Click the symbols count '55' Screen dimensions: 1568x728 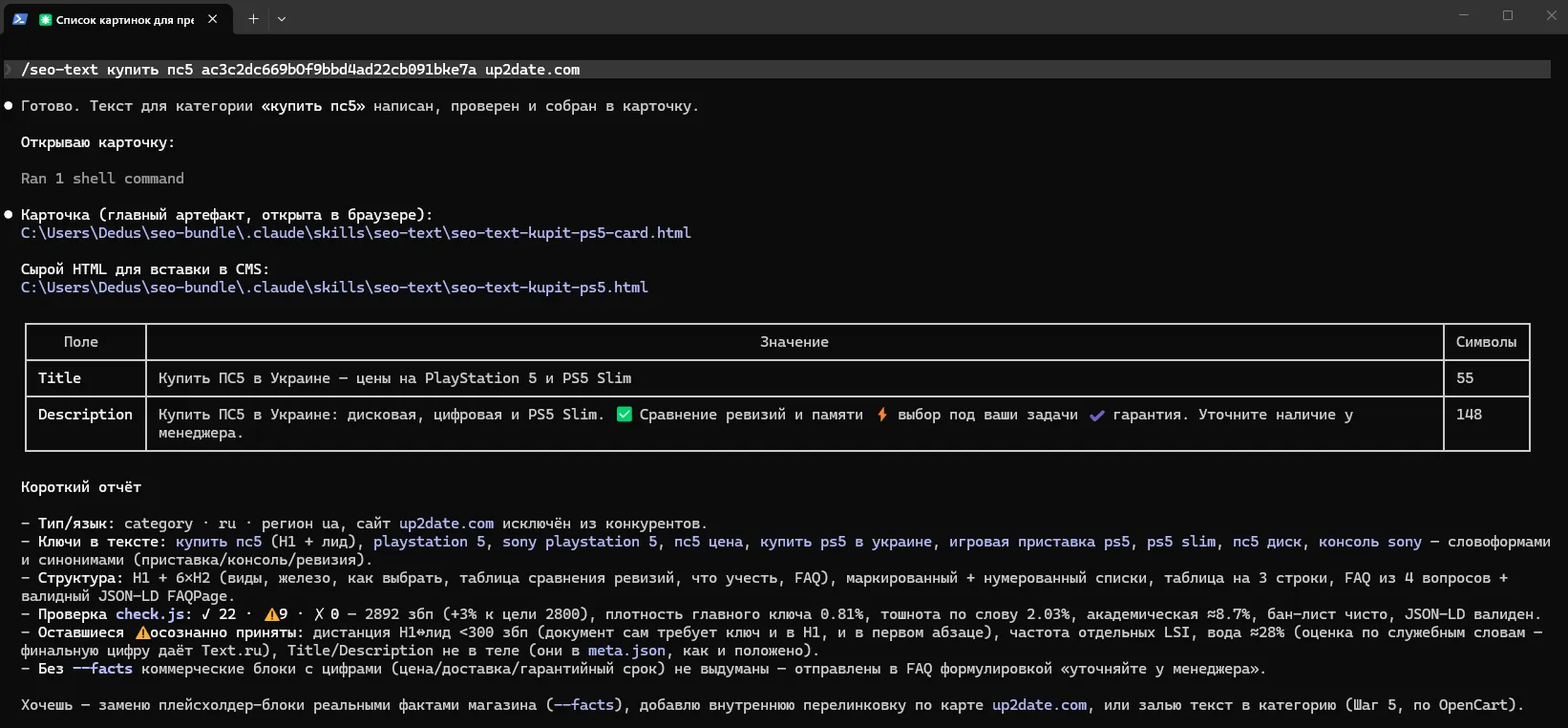click(x=1465, y=378)
